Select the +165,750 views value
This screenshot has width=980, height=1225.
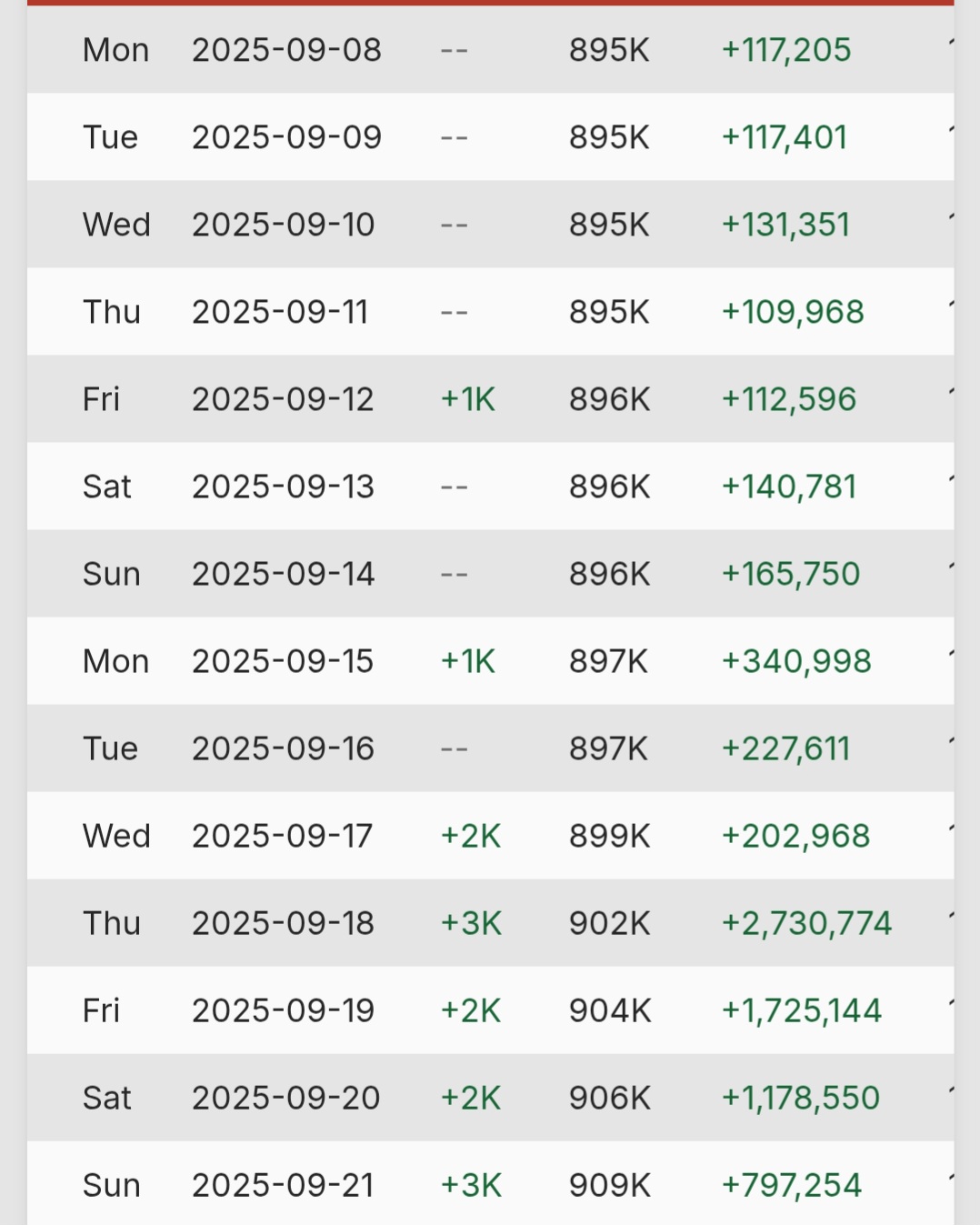click(x=791, y=574)
